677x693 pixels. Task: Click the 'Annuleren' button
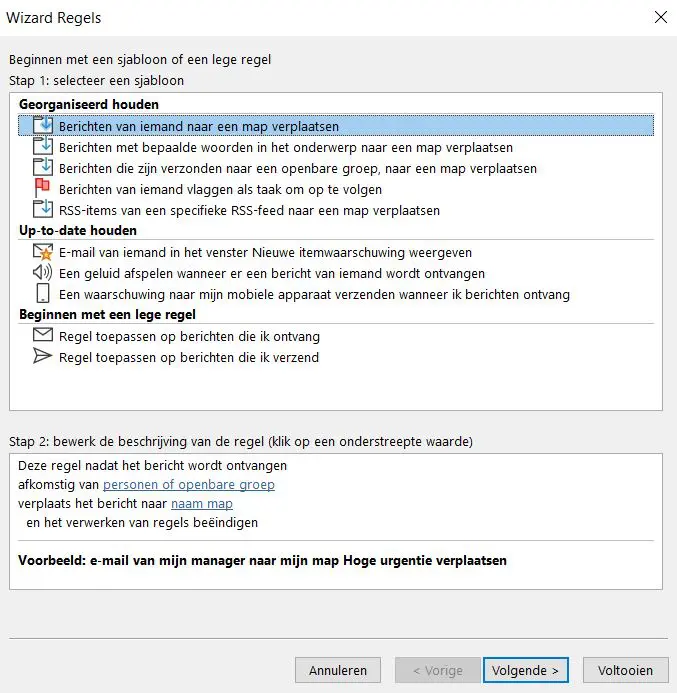338,670
